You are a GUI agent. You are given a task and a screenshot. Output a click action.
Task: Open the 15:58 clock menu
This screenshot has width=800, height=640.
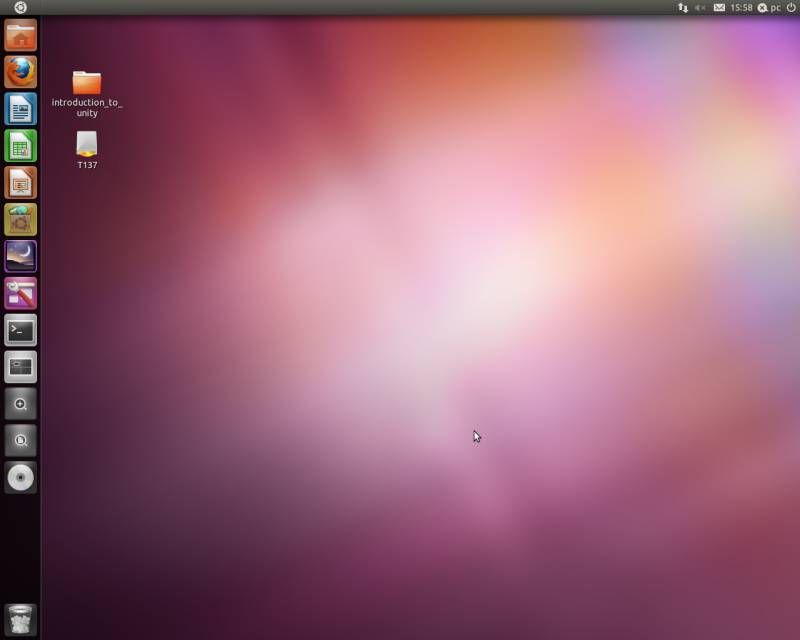[741, 8]
